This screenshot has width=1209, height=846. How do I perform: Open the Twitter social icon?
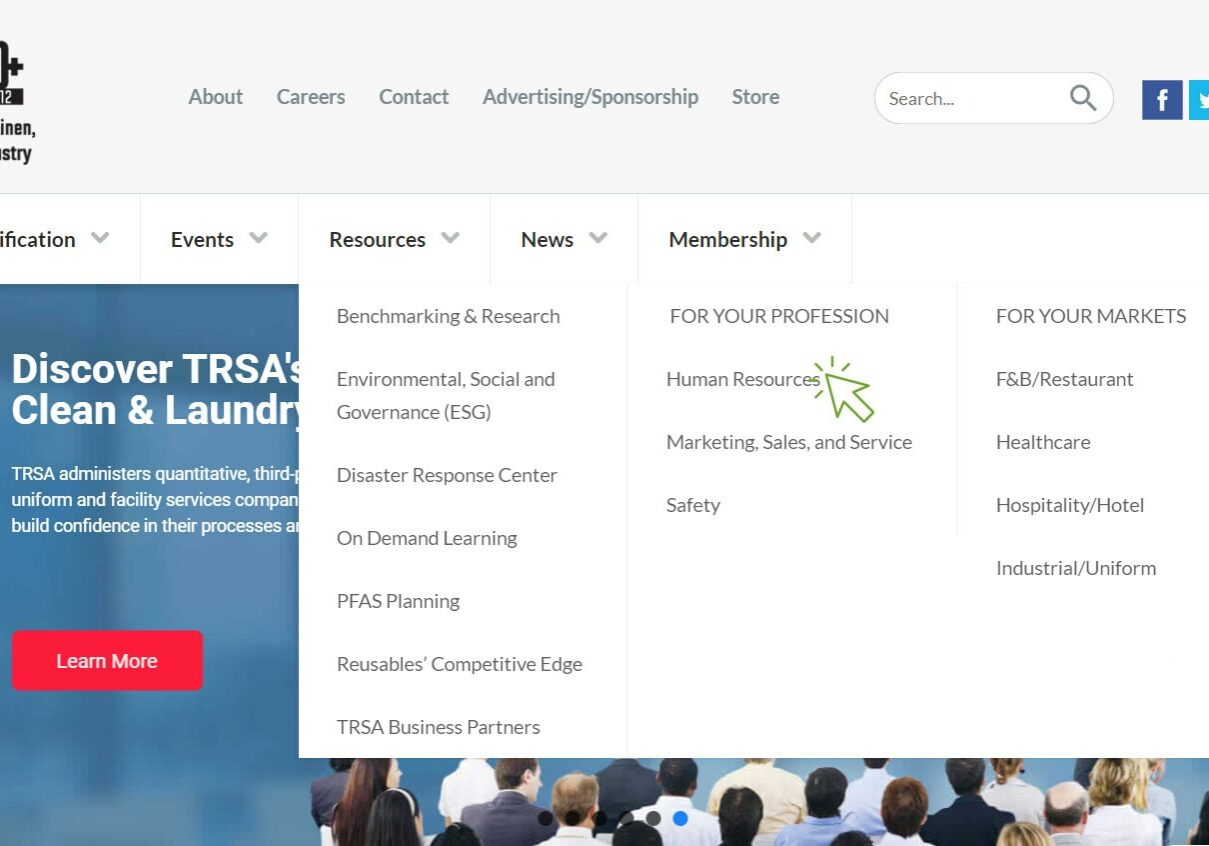coord(1199,100)
